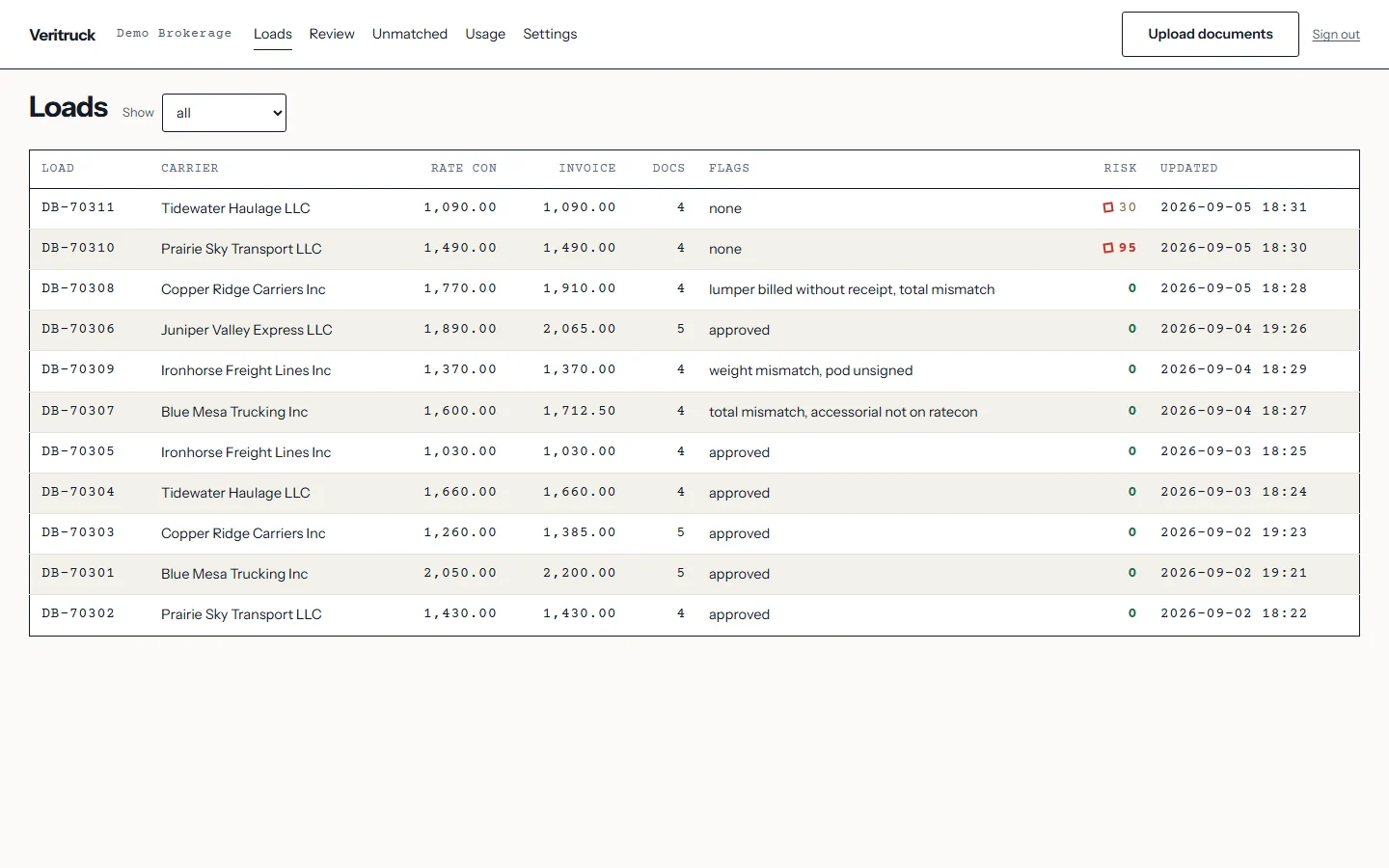Image resolution: width=1389 pixels, height=868 pixels.
Task: Click the red flag icon beside risk 95
Action: 1108,248
